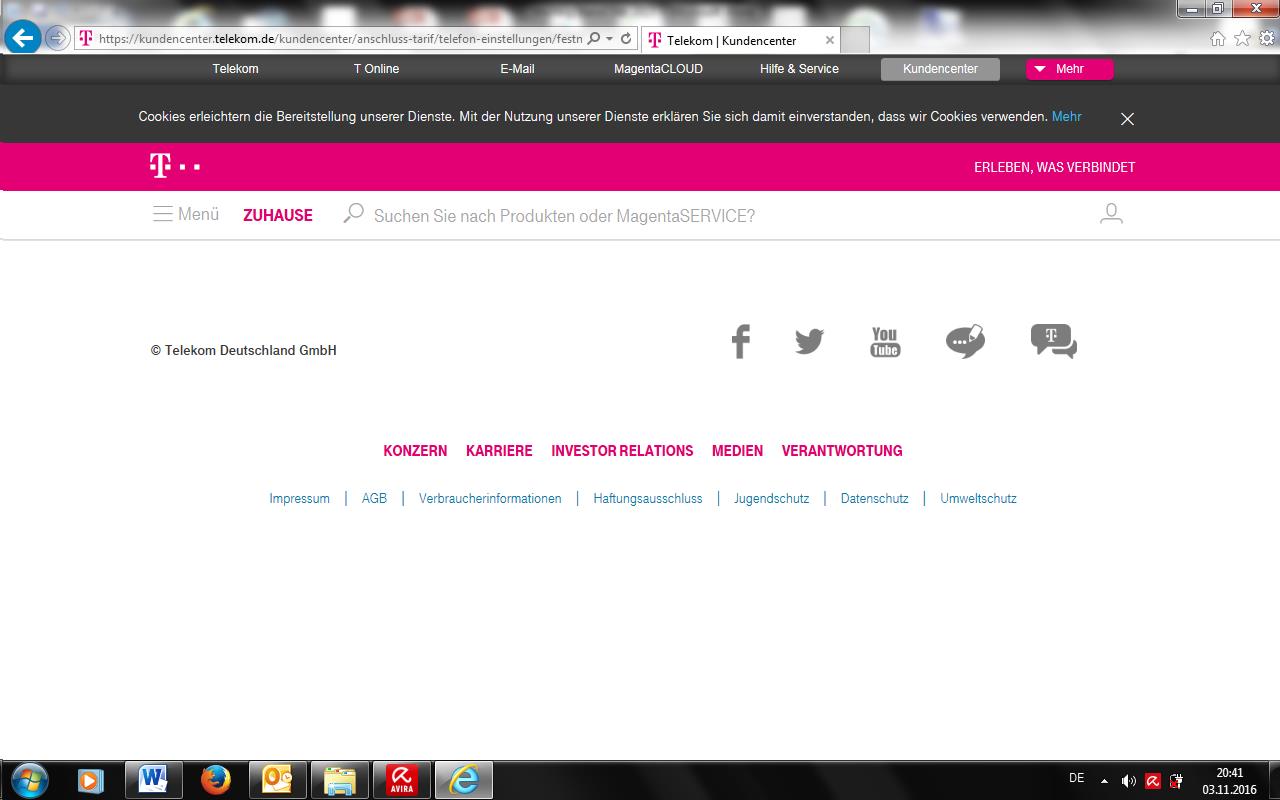Switch to Internet Explorer in taskbar
The image size is (1280, 800).
tap(464, 779)
